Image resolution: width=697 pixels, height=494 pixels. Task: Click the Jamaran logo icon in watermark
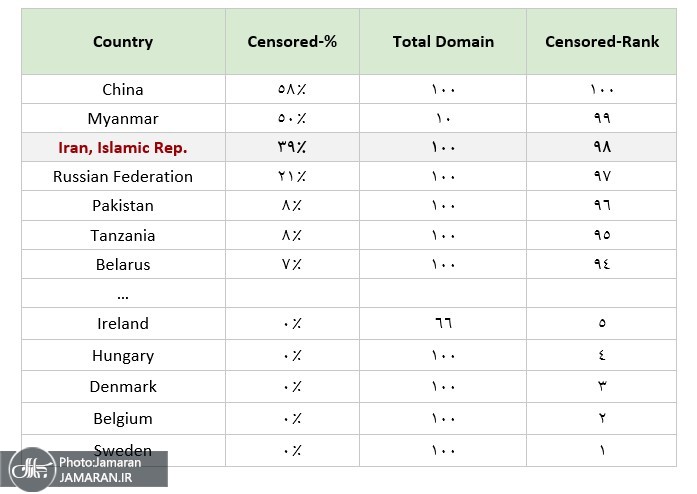point(31,469)
